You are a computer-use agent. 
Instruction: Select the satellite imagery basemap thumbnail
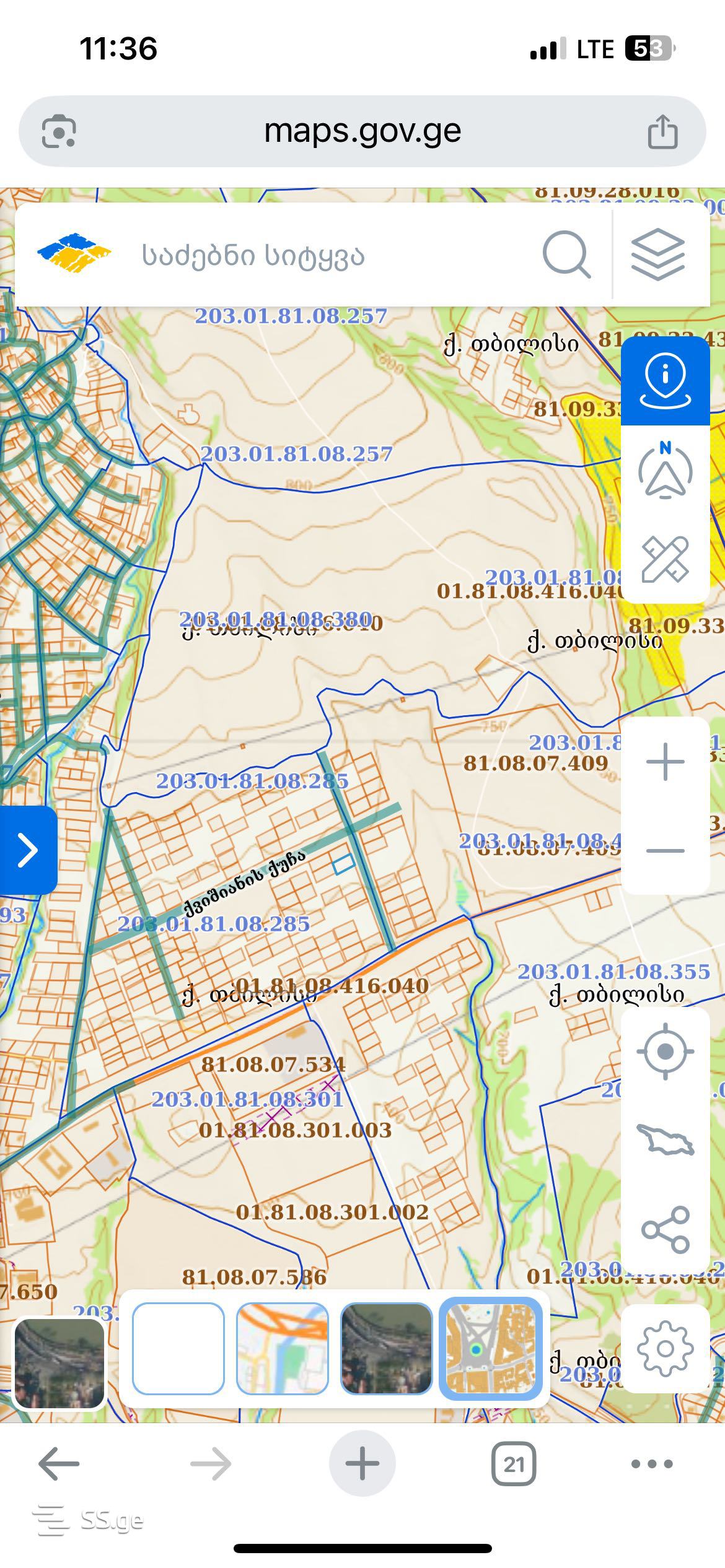point(386,1348)
